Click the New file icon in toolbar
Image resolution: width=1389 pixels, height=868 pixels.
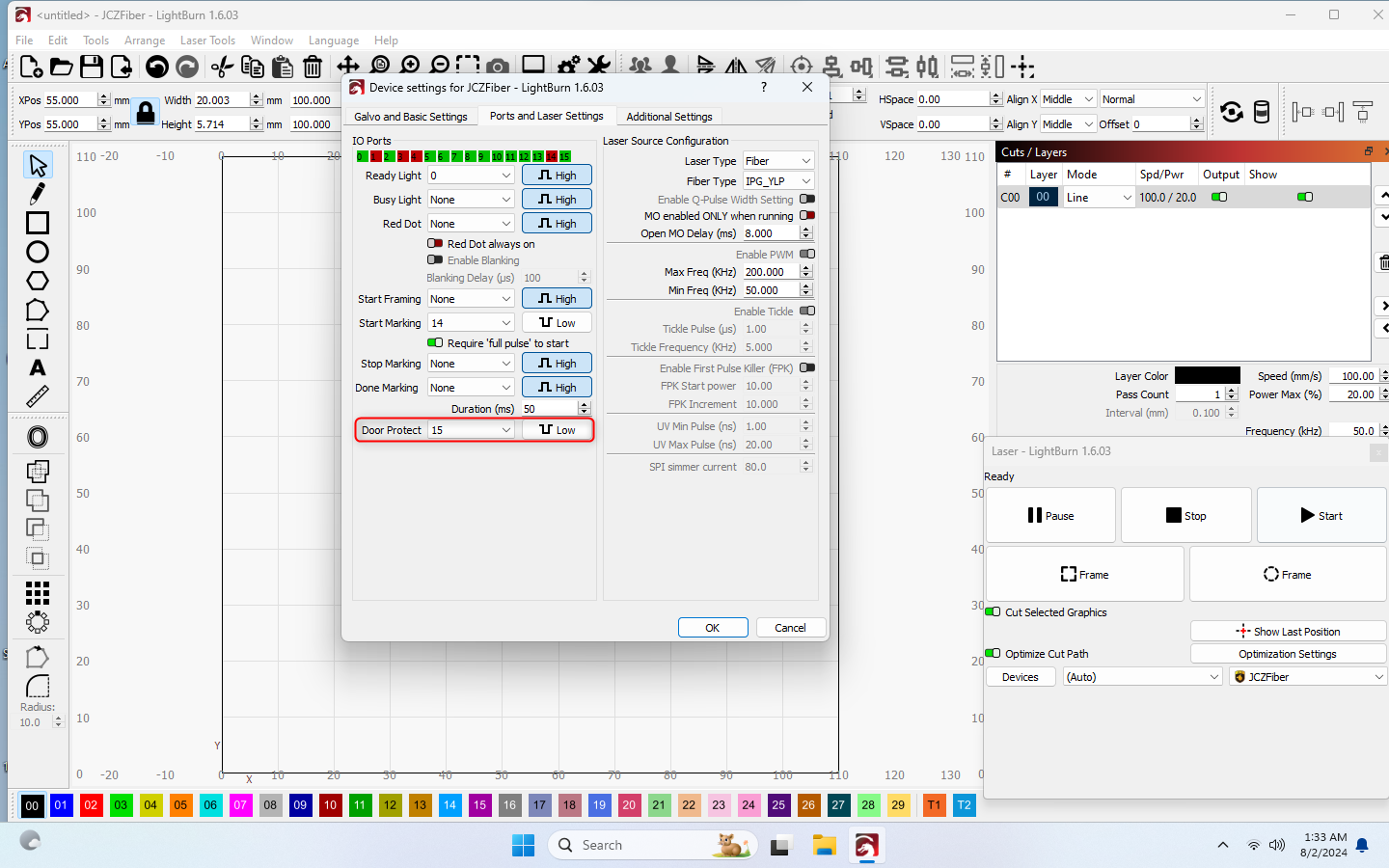tap(31, 67)
